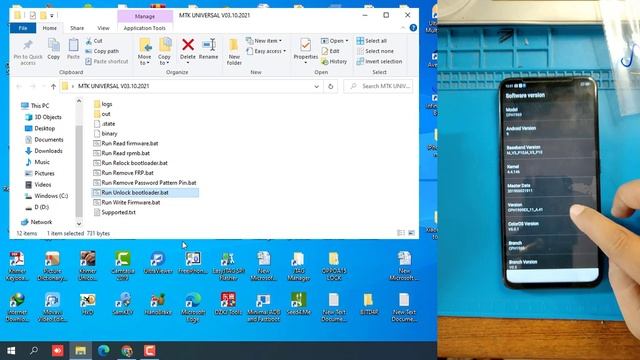Switch to large icons view in status bar

411,233
